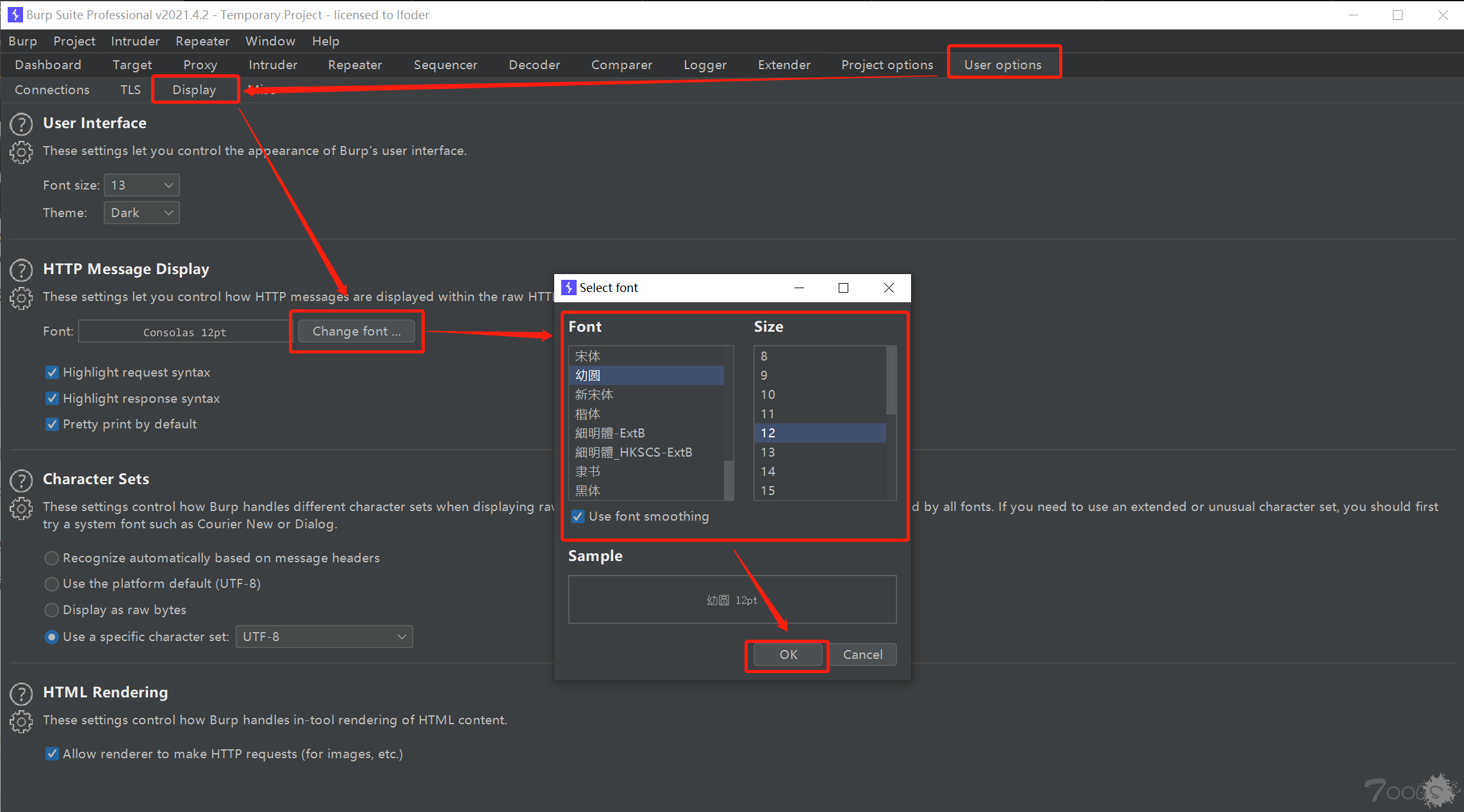Open help for User Interface section
1464x812 pixels.
[x=21, y=124]
